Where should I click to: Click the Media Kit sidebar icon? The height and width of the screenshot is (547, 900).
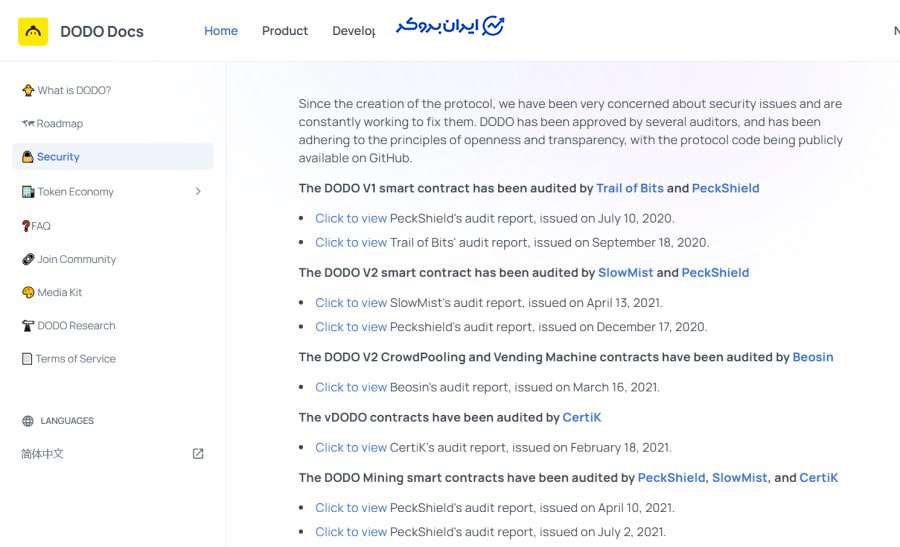(28, 293)
